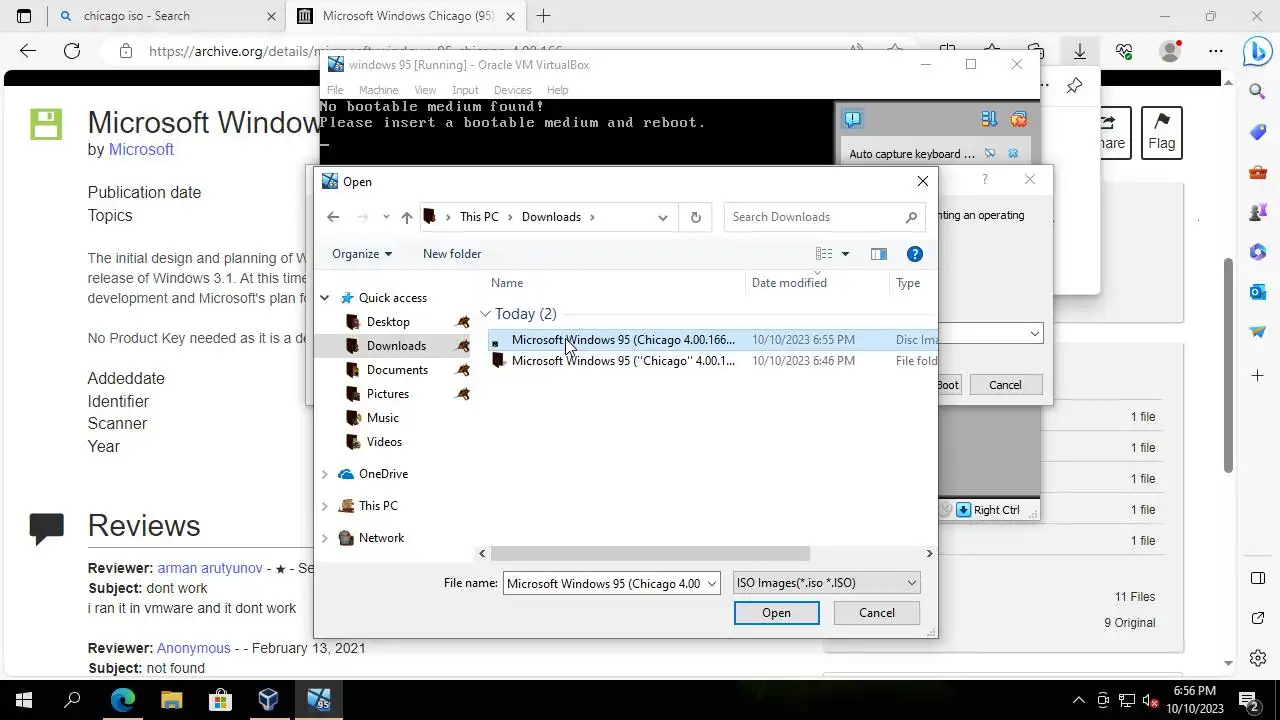The height and width of the screenshot is (720, 1280).
Task: Go up one folder level in Open dialog
Action: tap(406, 217)
